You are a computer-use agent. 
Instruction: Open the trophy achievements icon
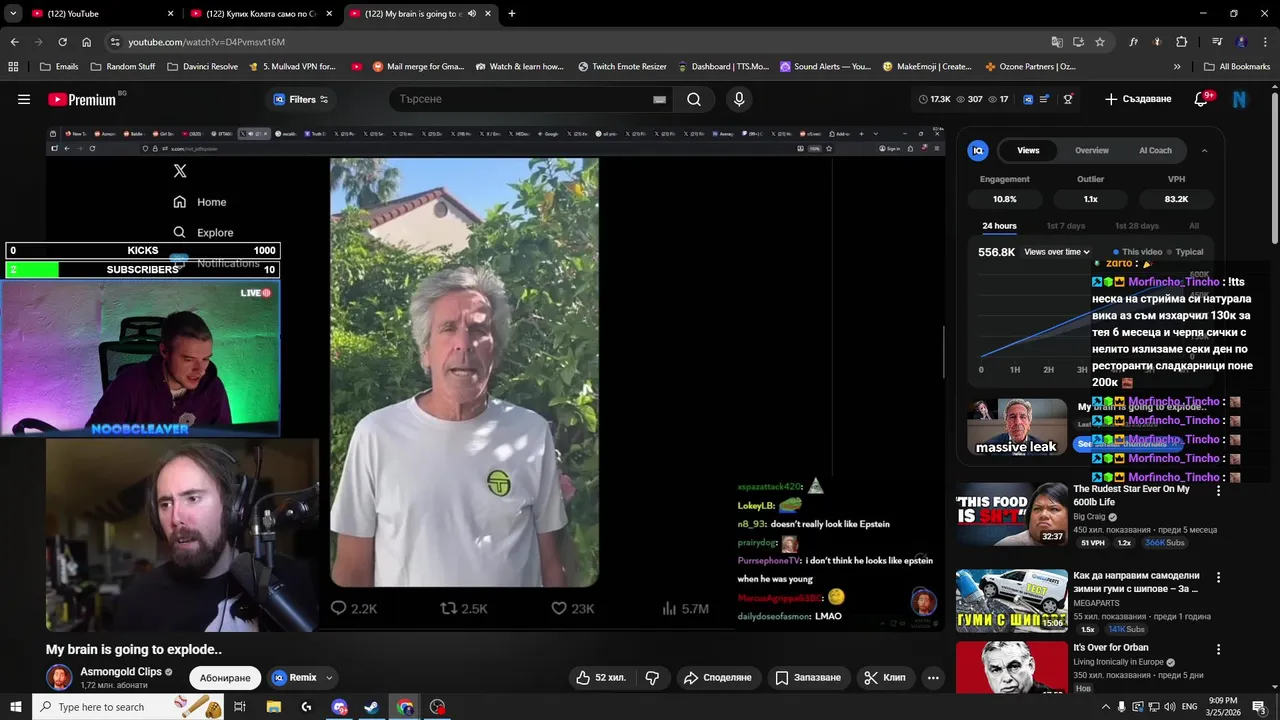coord(1068,99)
